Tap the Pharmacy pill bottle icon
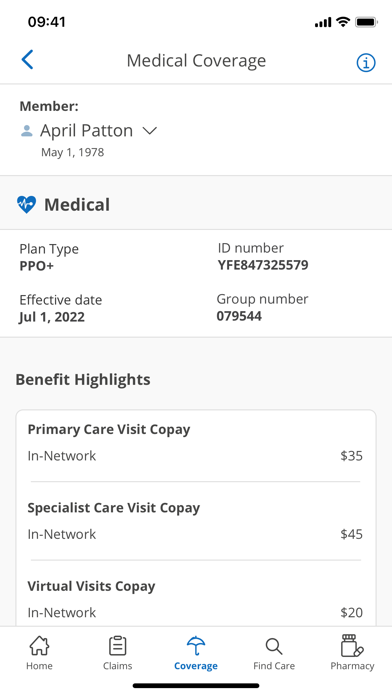Viewport: 392px width, 696px height. pos(352,645)
